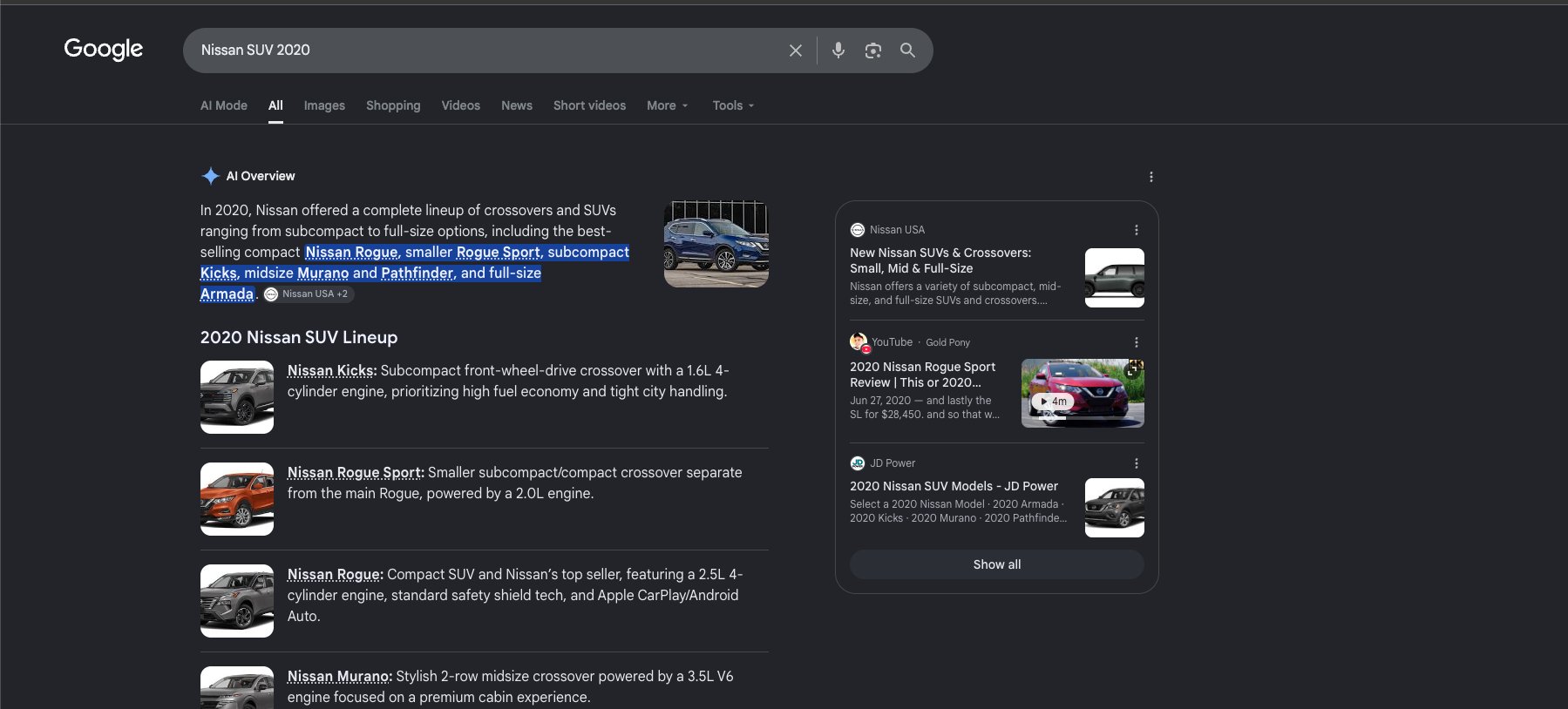Click the JD Power favicon icon
Screen dimensions: 1568x709
(x=858, y=463)
